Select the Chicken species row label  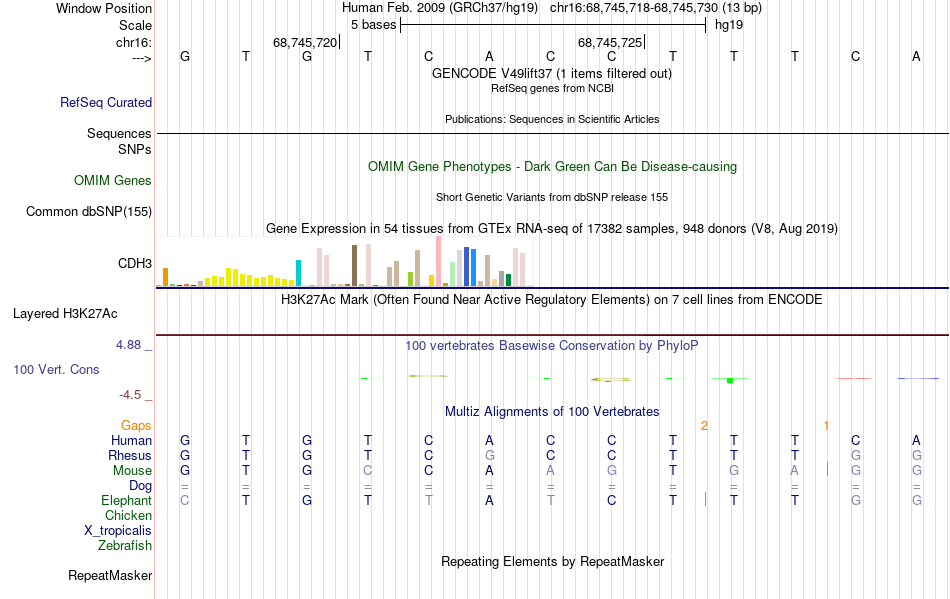(x=128, y=515)
